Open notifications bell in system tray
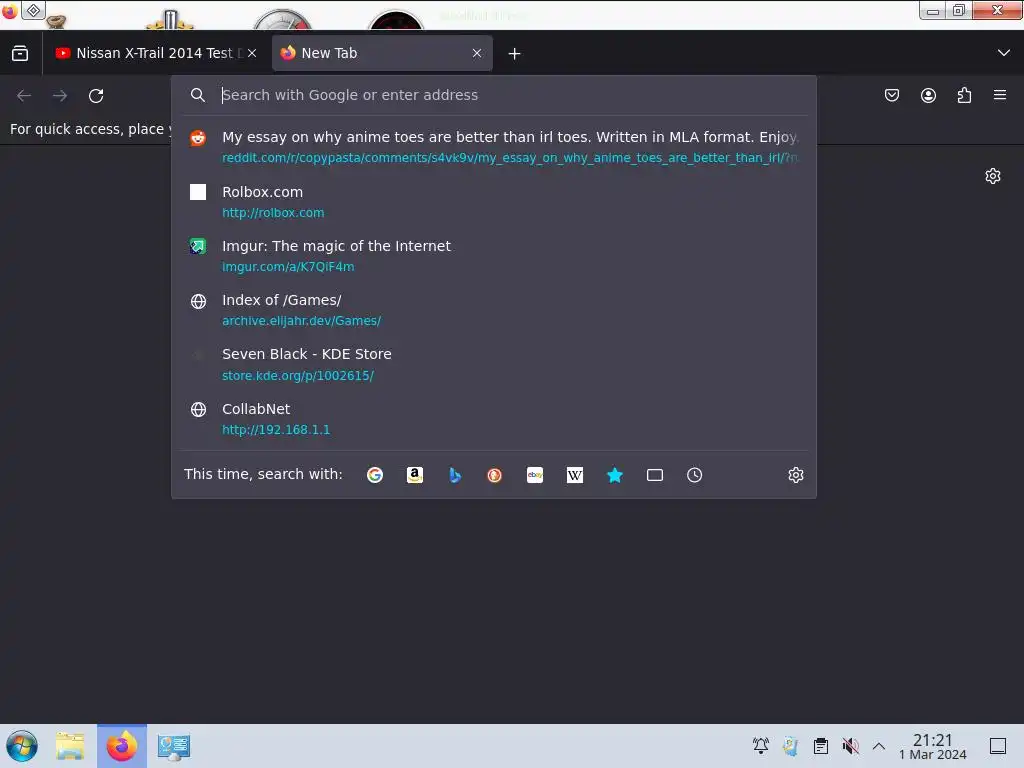The height and width of the screenshot is (768, 1024). pyautogui.click(x=760, y=745)
